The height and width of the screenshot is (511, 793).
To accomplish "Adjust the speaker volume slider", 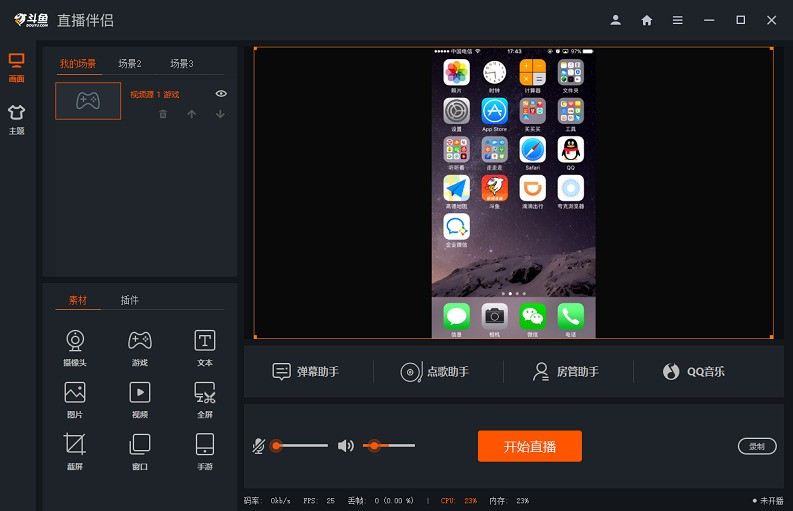I will 389,446.
